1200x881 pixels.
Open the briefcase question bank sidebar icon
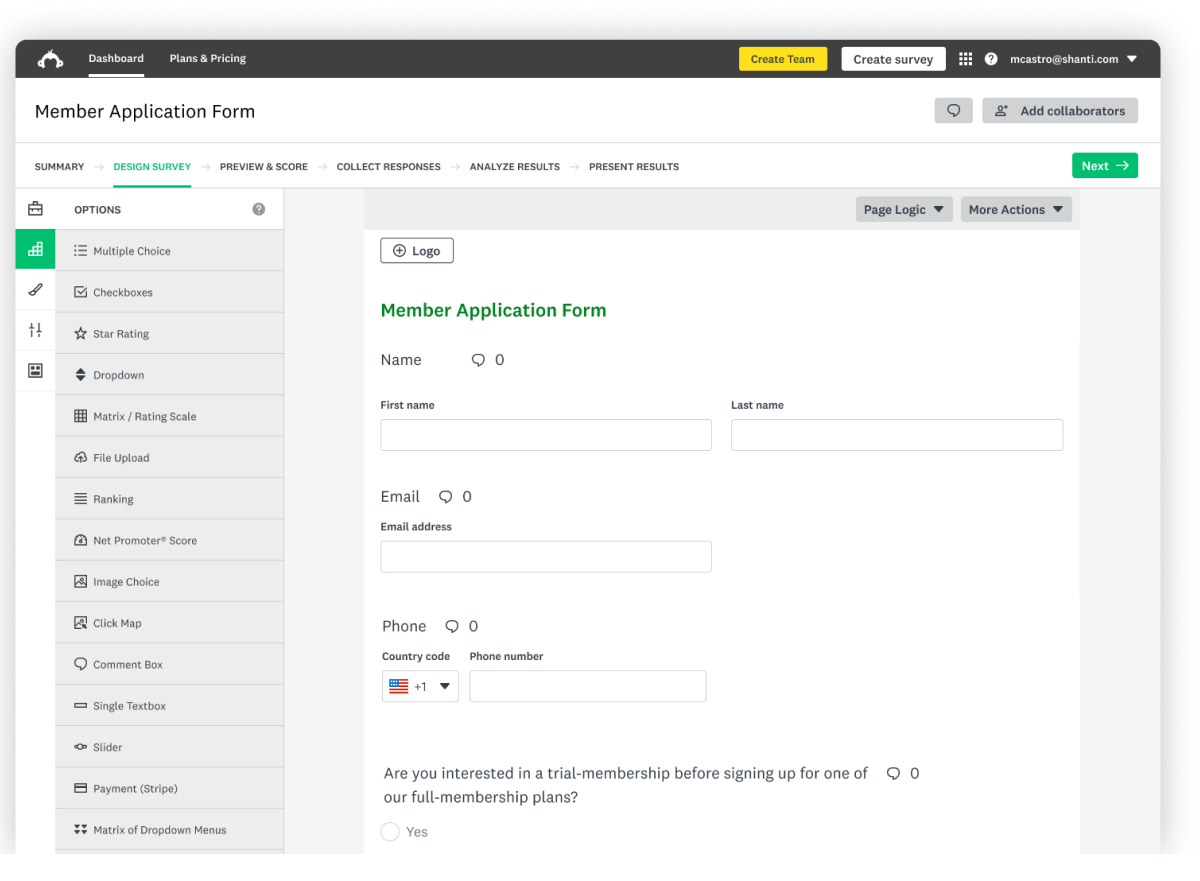coord(36,209)
